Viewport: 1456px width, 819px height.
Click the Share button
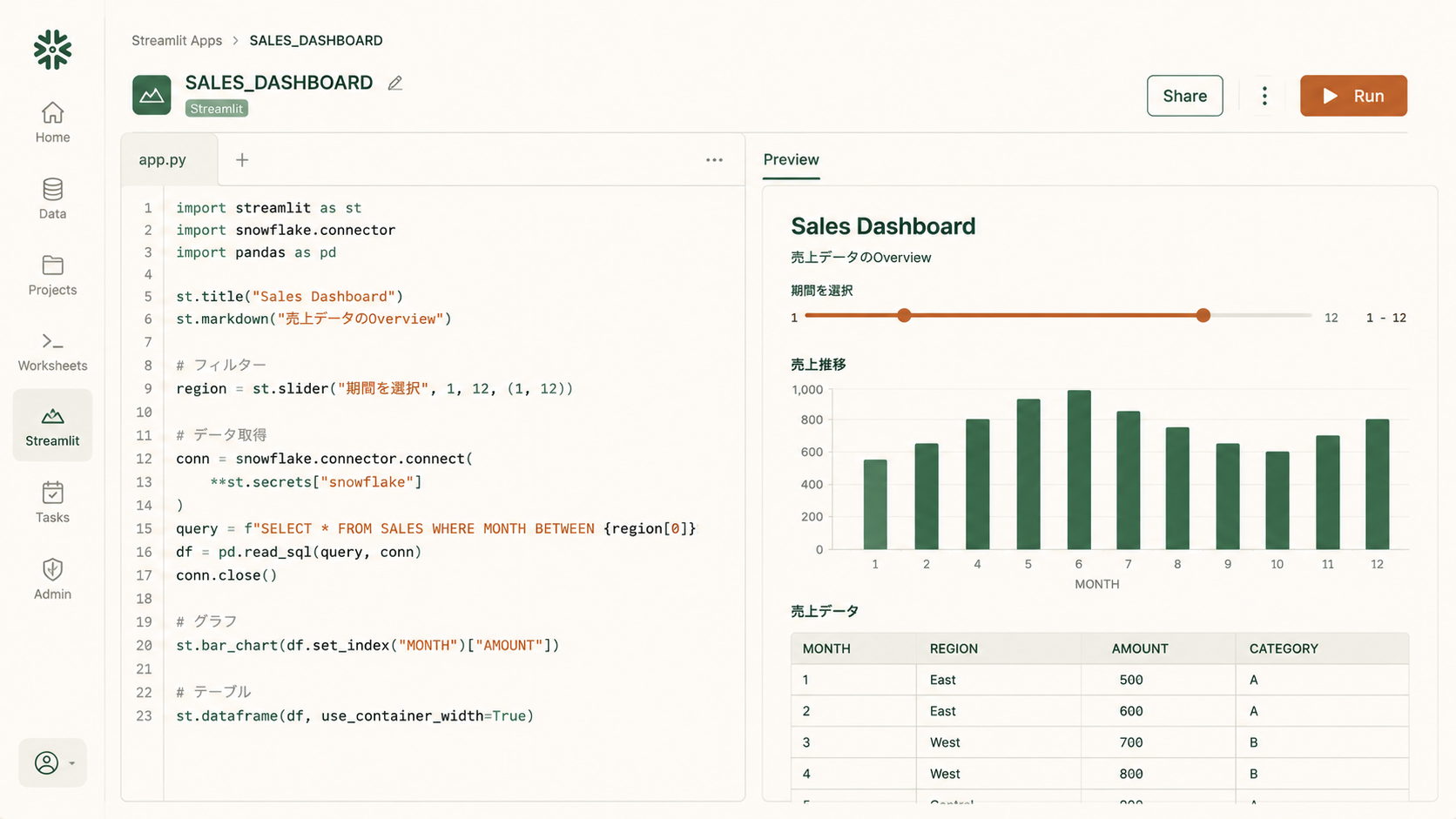1184,96
